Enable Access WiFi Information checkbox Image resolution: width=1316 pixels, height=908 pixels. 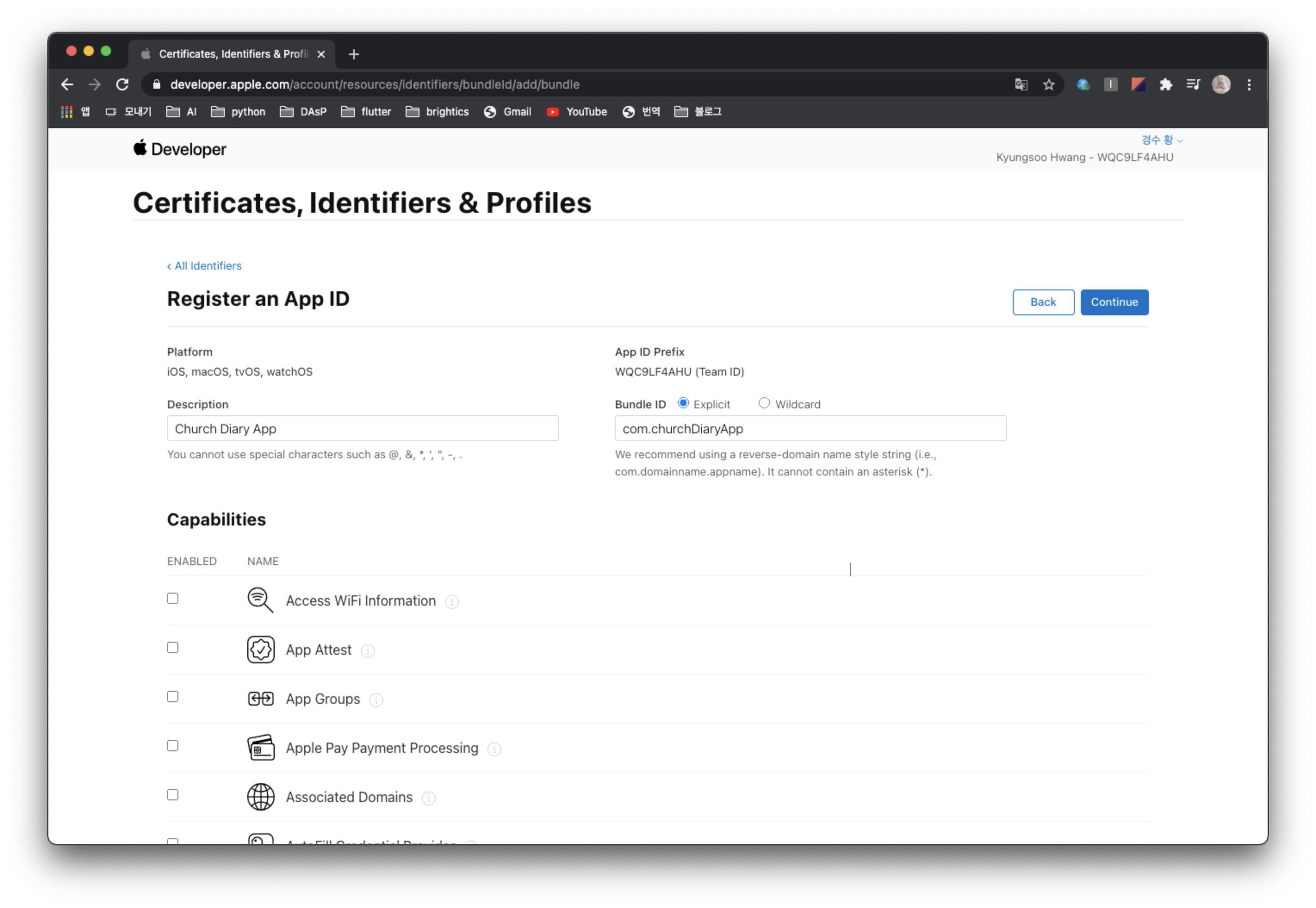pyautogui.click(x=173, y=598)
